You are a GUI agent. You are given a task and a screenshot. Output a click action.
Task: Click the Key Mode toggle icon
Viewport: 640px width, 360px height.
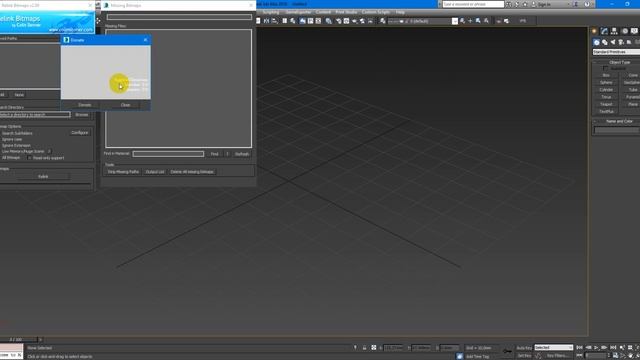tap(580, 356)
